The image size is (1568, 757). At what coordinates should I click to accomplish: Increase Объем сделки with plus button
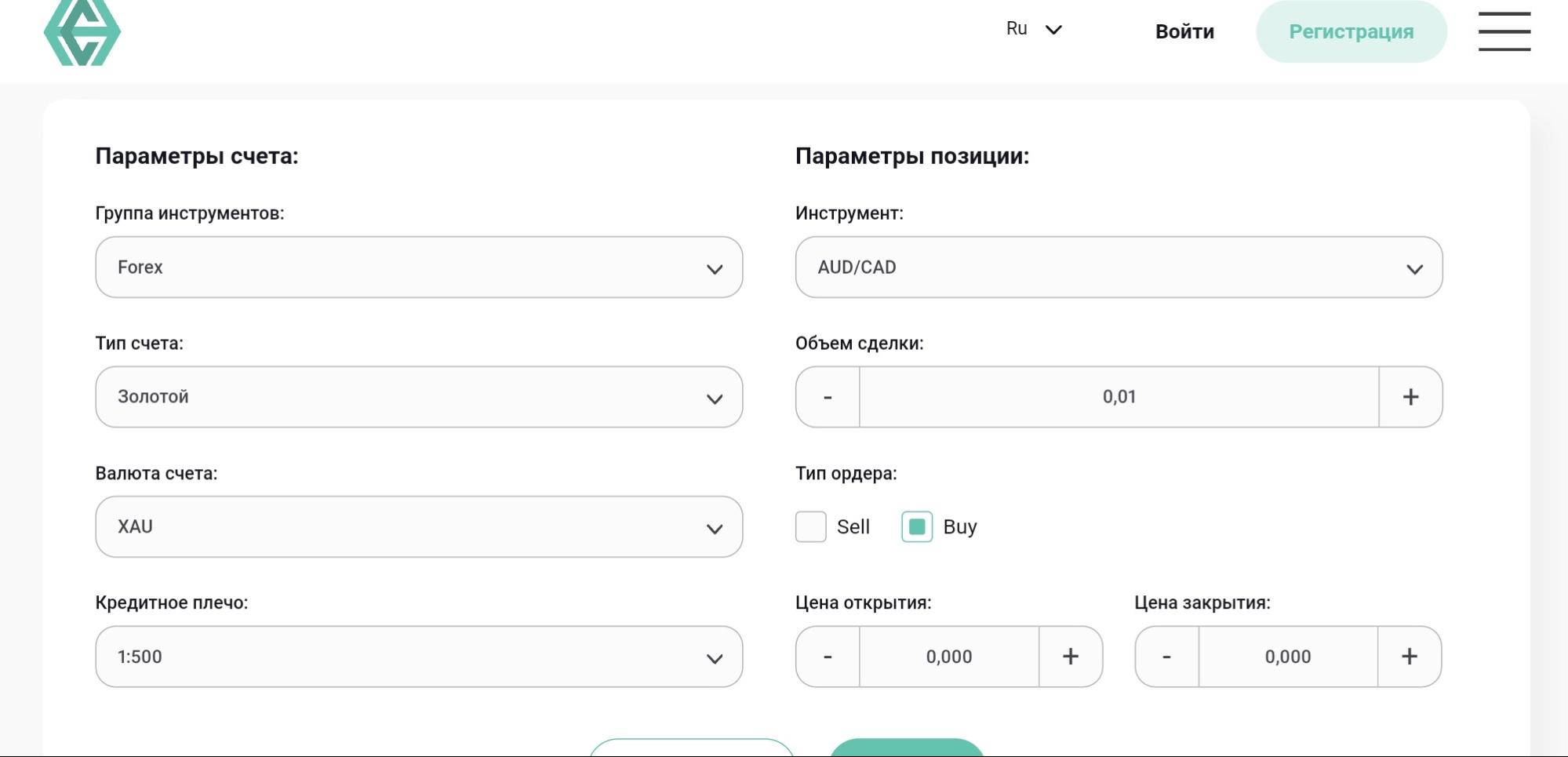[x=1410, y=397]
